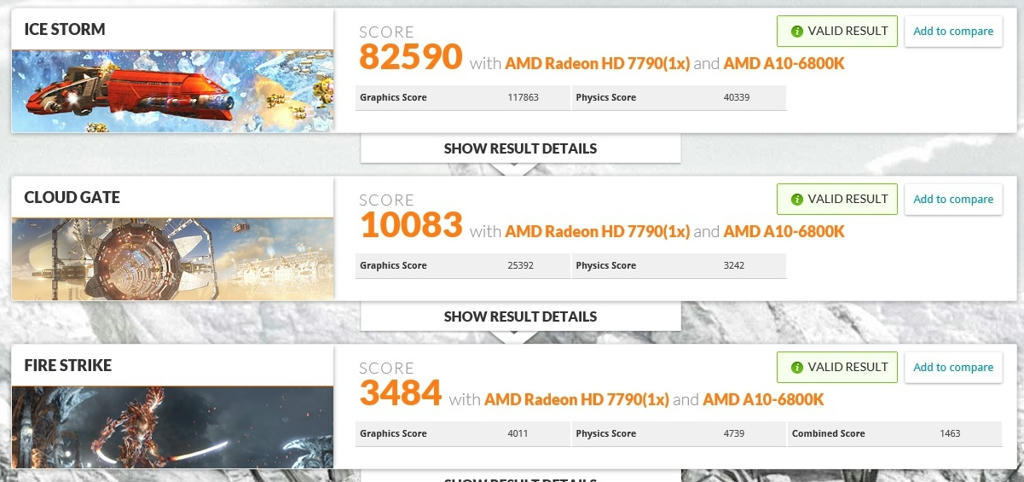Viewport: 1024px width, 482px height.
Task: Open Fire Strike Valid Result badge
Action: click(837, 367)
